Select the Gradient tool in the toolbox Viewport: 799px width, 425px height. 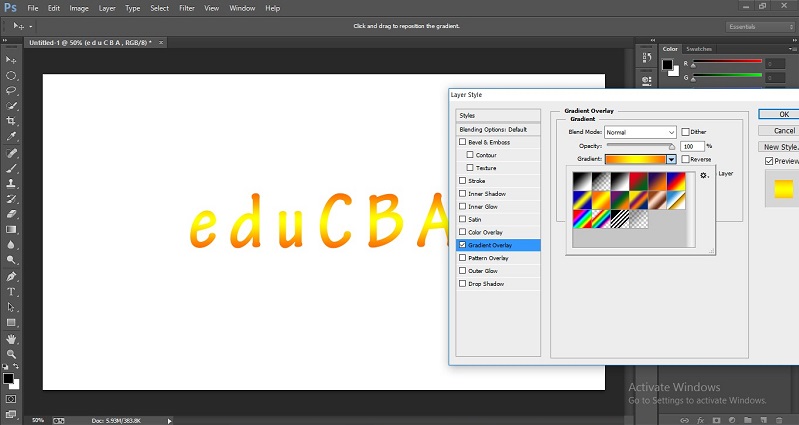[x=11, y=229]
